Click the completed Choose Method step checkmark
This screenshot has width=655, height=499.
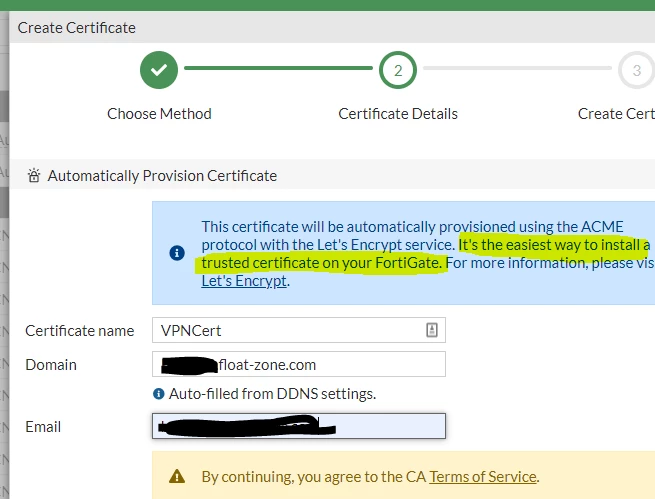159,70
